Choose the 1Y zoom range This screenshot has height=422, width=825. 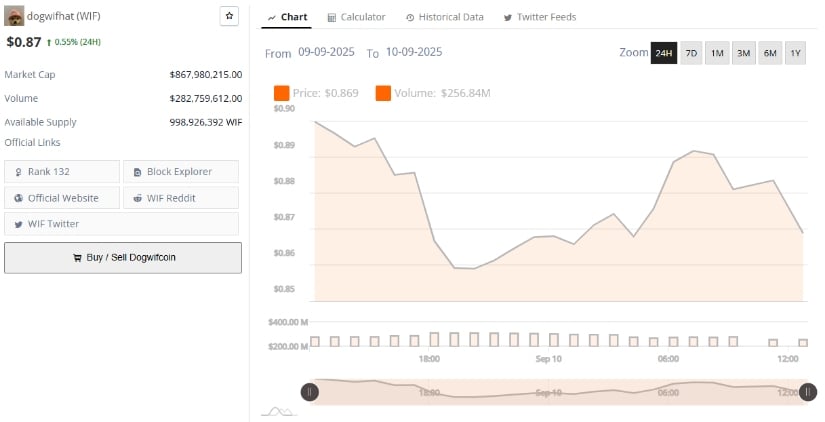pos(796,53)
